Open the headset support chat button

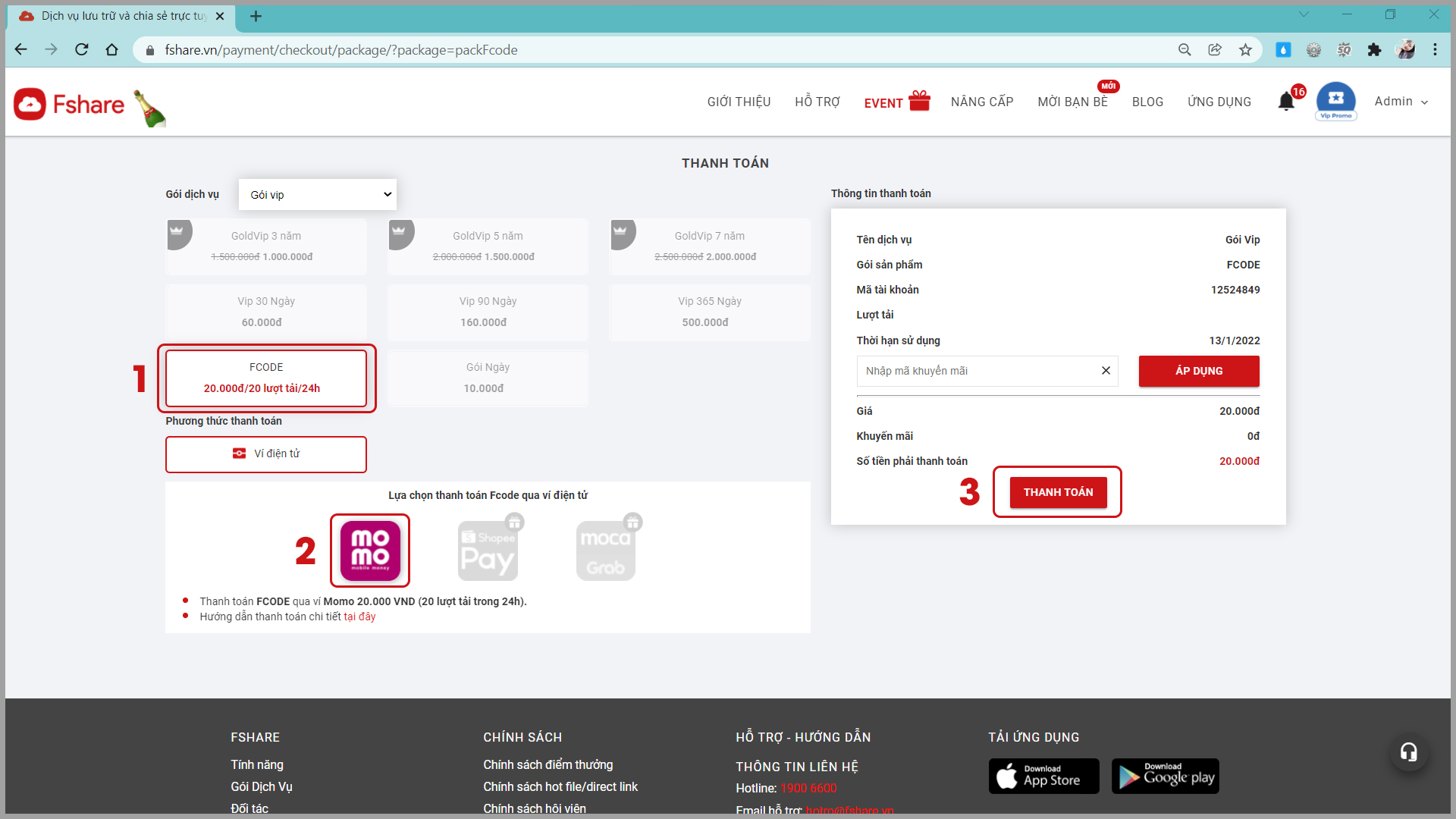coord(1408,752)
